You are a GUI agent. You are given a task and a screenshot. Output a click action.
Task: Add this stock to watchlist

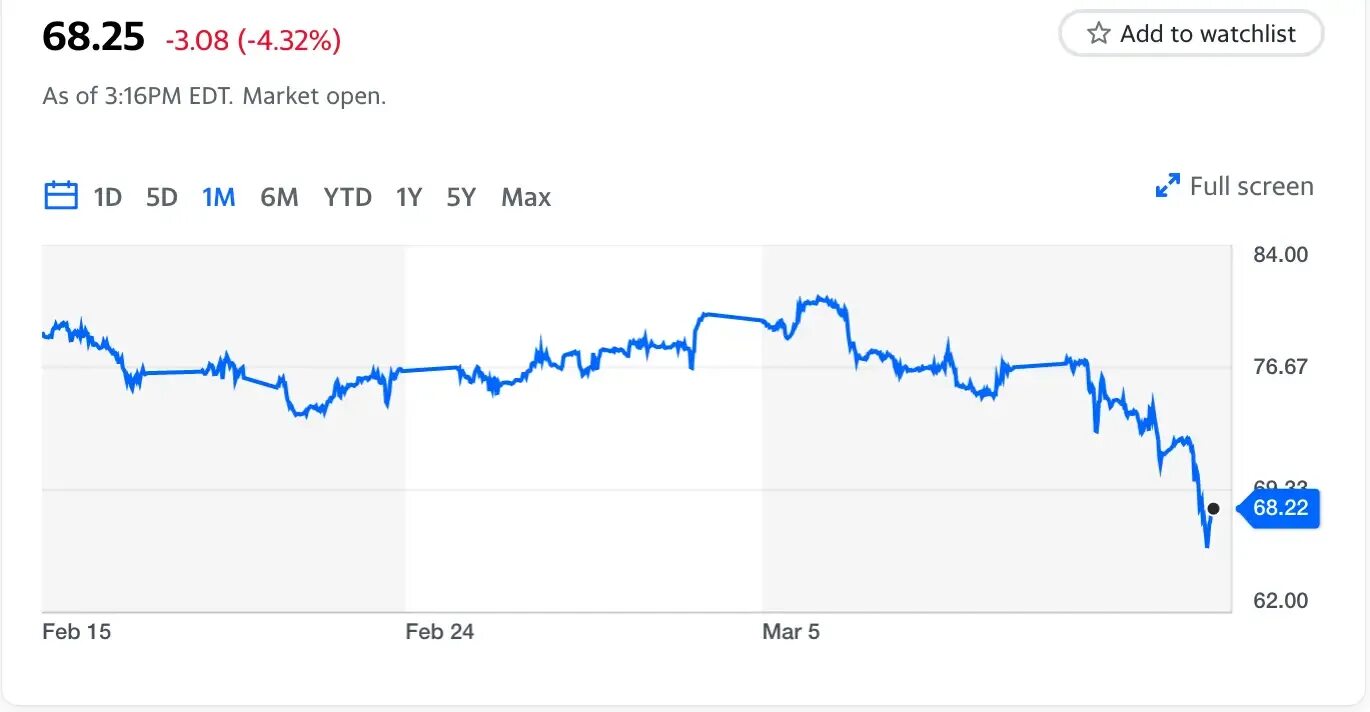point(1191,34)
